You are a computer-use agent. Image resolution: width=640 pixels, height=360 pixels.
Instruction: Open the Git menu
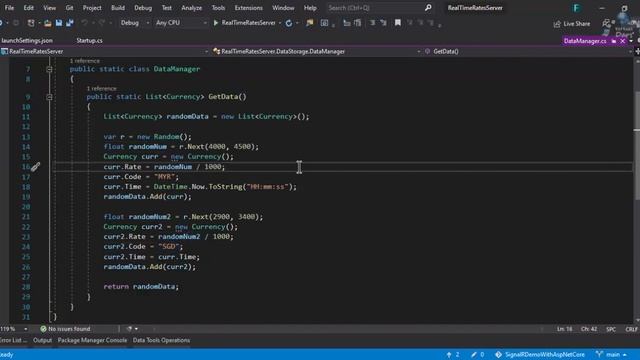tap(69, 8)
